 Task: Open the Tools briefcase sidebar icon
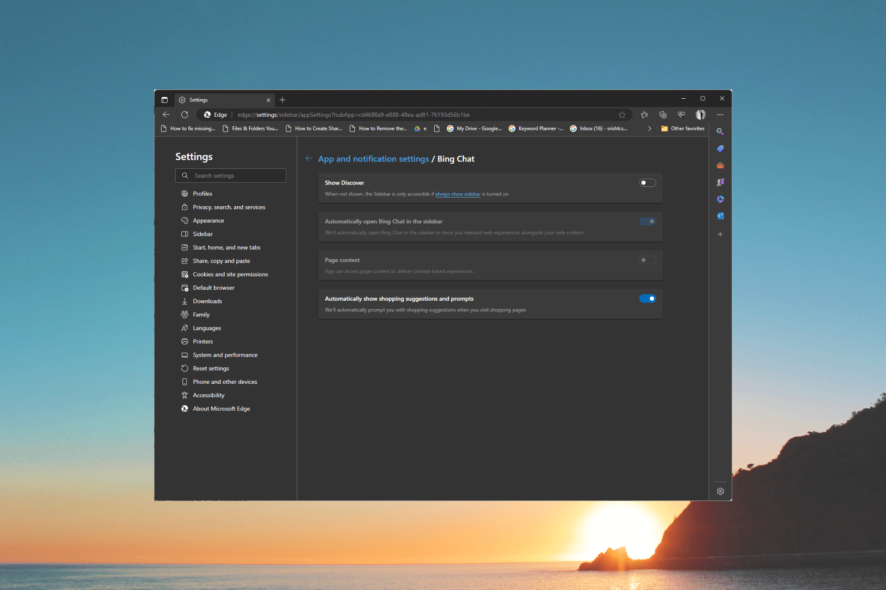tap(720, 165)
